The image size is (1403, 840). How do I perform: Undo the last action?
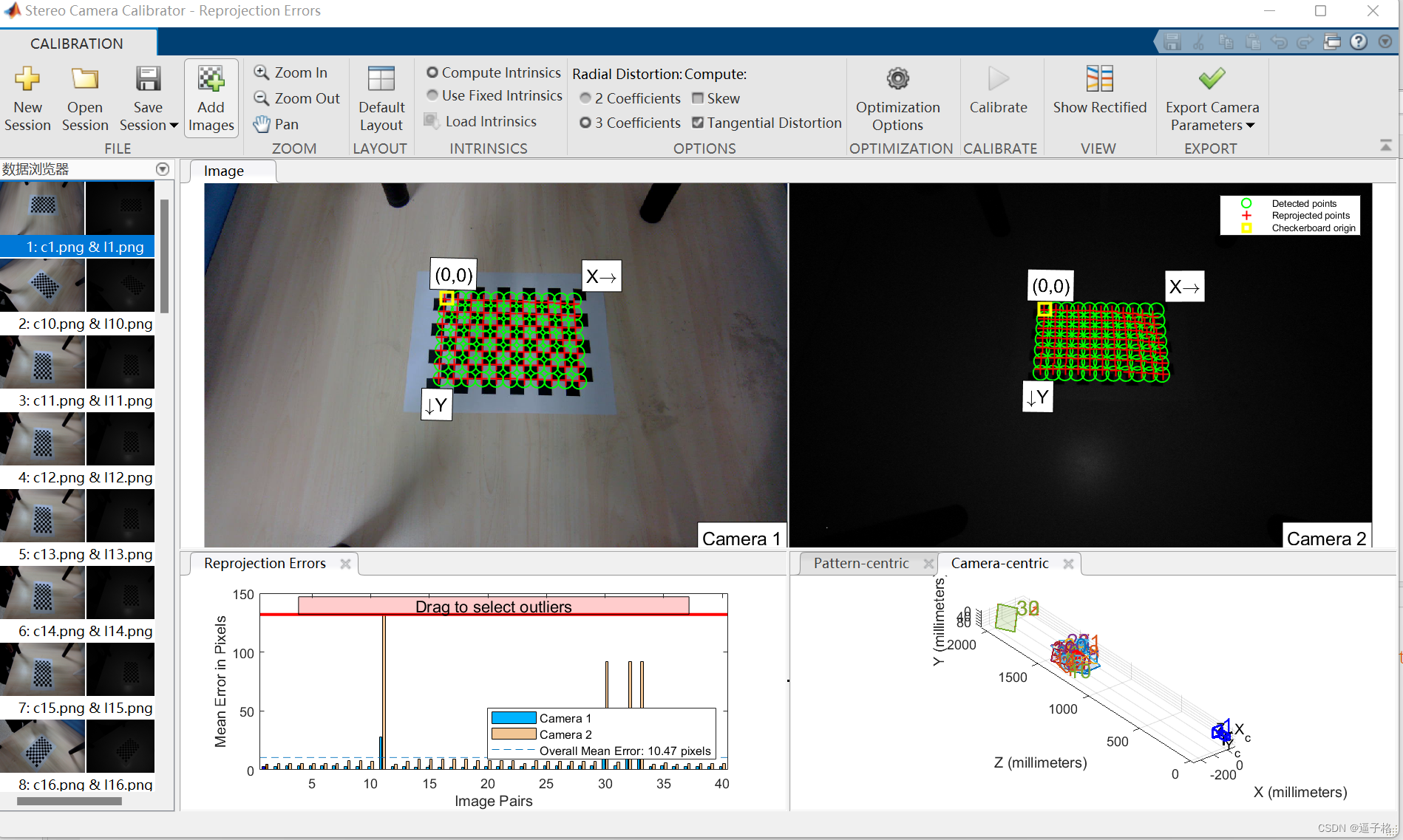pyautogui.click(x=1279, y=42)
